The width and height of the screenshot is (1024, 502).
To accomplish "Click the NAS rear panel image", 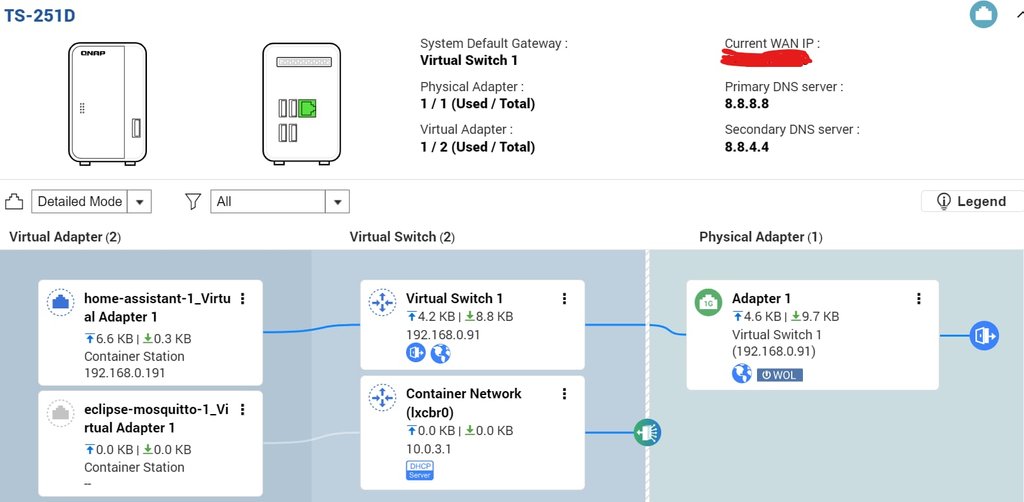I will pos(302,103).
